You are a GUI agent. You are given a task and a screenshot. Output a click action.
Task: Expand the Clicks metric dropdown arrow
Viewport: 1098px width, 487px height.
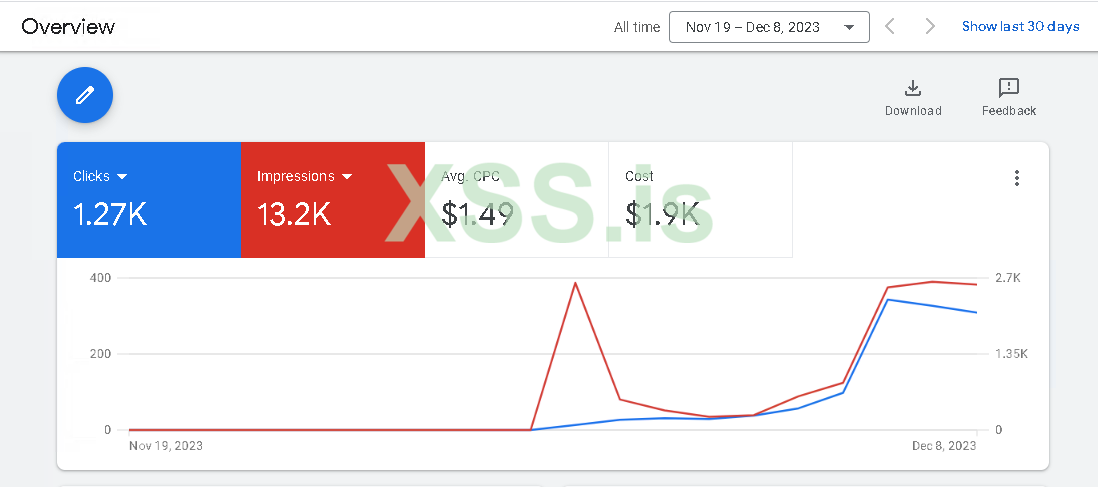point(123,176)
